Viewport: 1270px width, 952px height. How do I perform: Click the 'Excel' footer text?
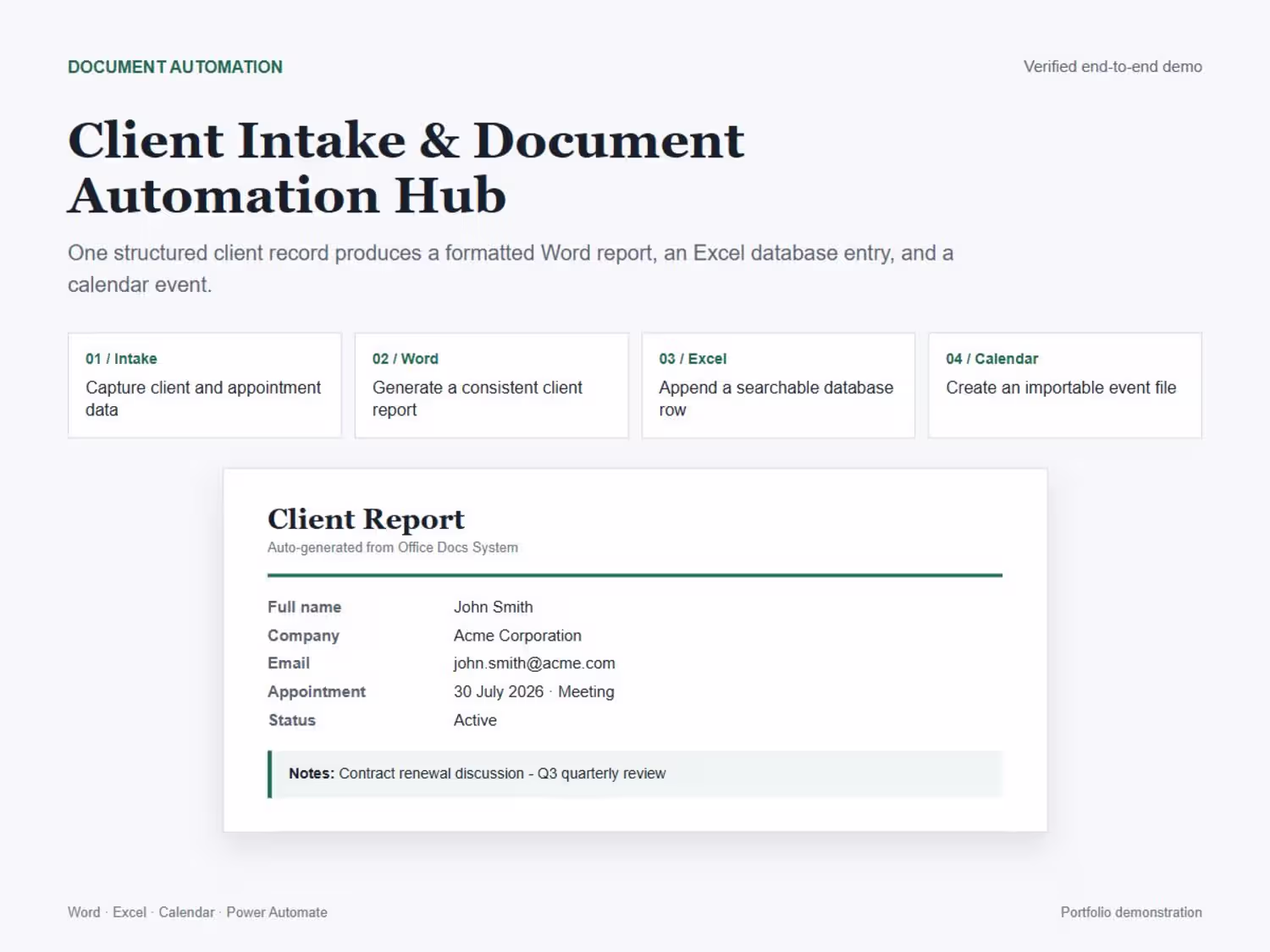tap(130, 912)
